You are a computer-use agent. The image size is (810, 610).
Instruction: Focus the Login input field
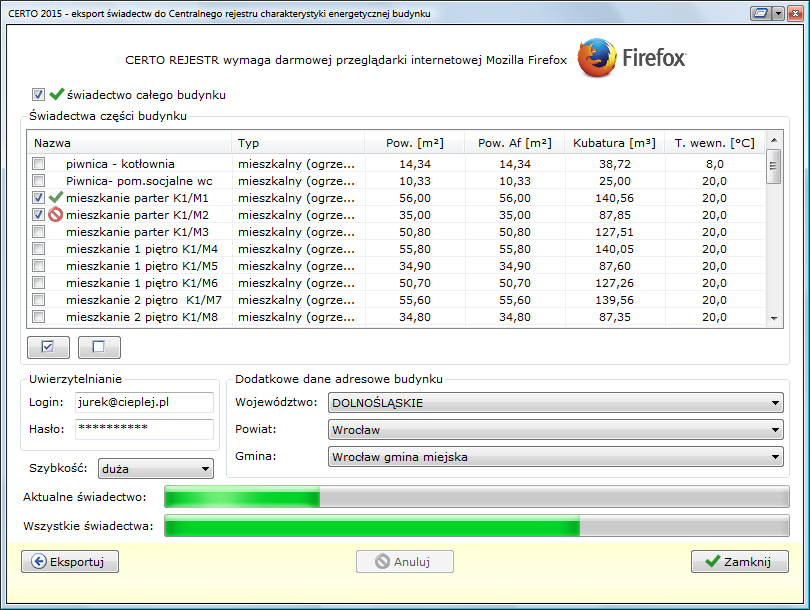[144, 402]
